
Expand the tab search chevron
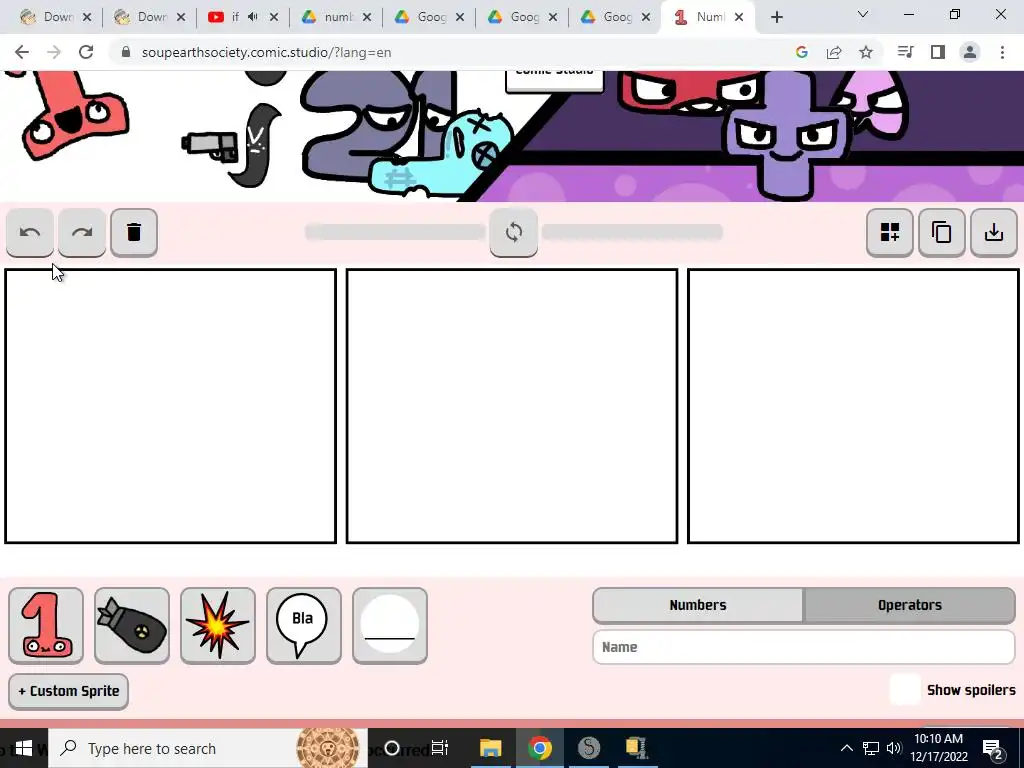click(863, 14)
